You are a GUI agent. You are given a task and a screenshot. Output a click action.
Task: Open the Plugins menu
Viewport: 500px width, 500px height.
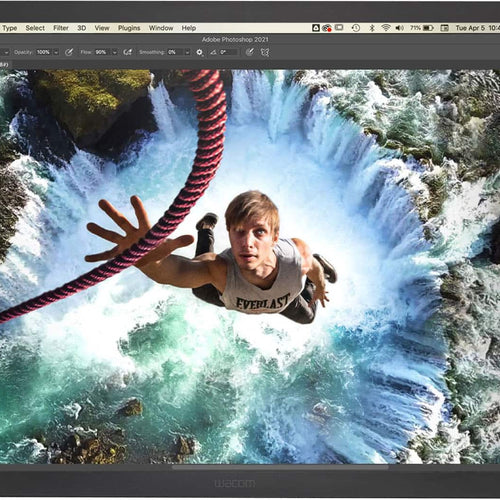(x=129, y=28)
